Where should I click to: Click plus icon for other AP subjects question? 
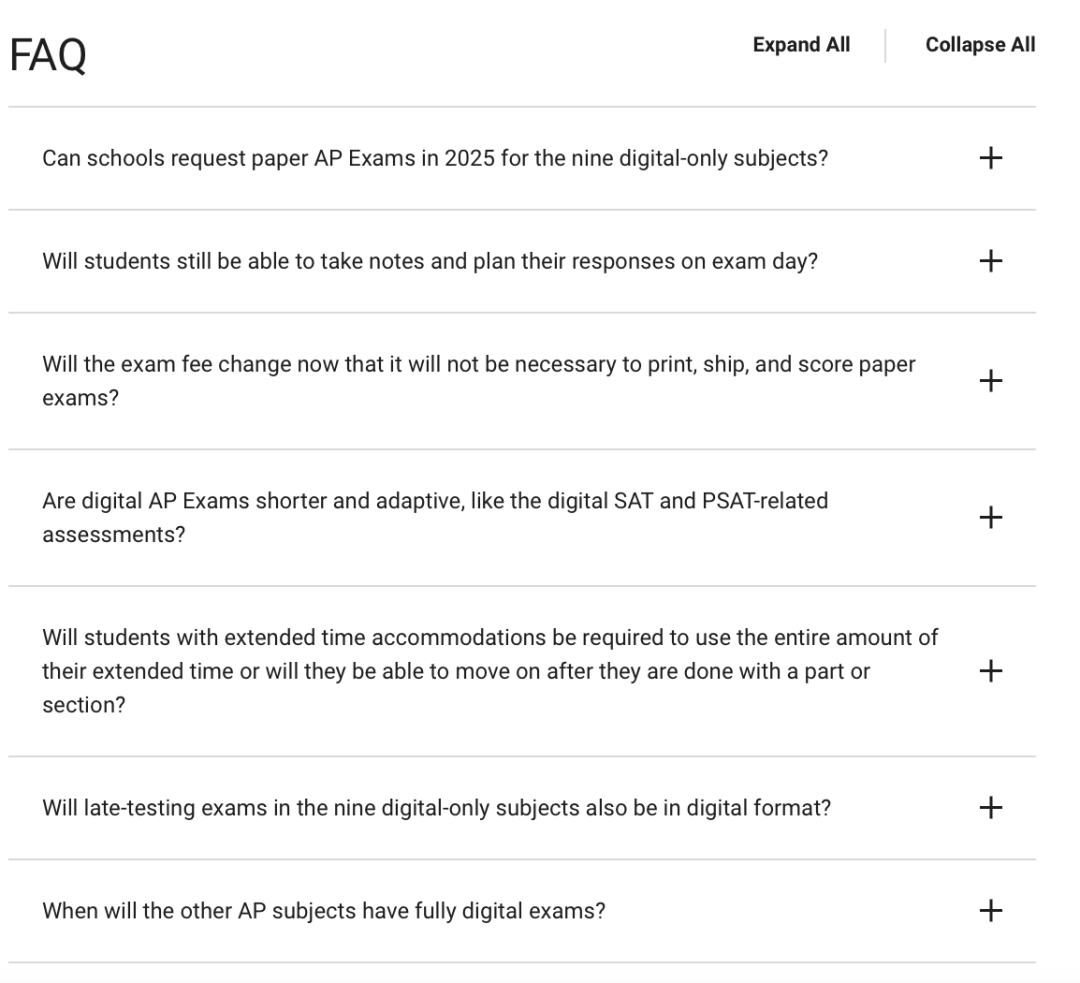[x=990, y=911]
